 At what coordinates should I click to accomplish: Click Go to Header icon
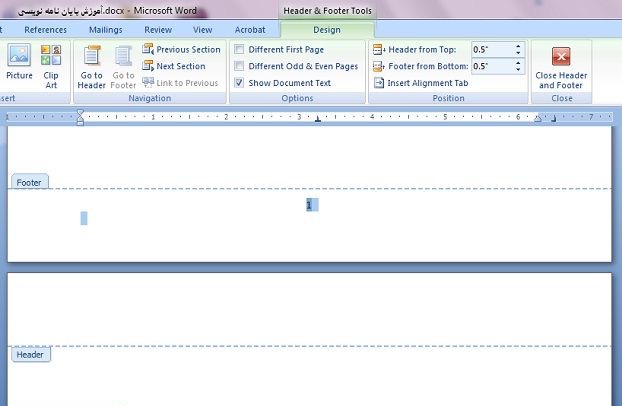pos(91,68)
